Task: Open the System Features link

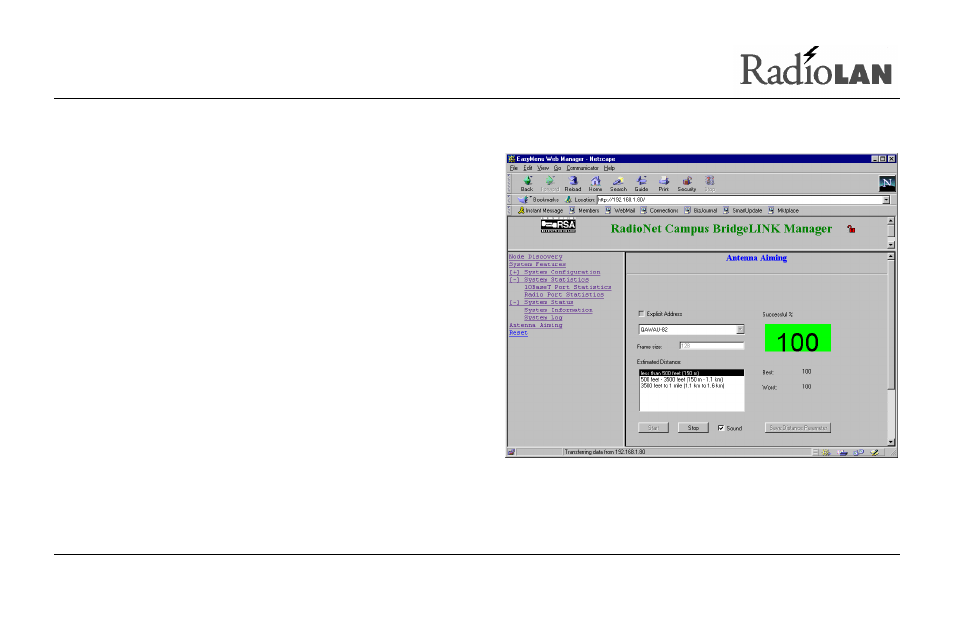Action: click(537, 265)
